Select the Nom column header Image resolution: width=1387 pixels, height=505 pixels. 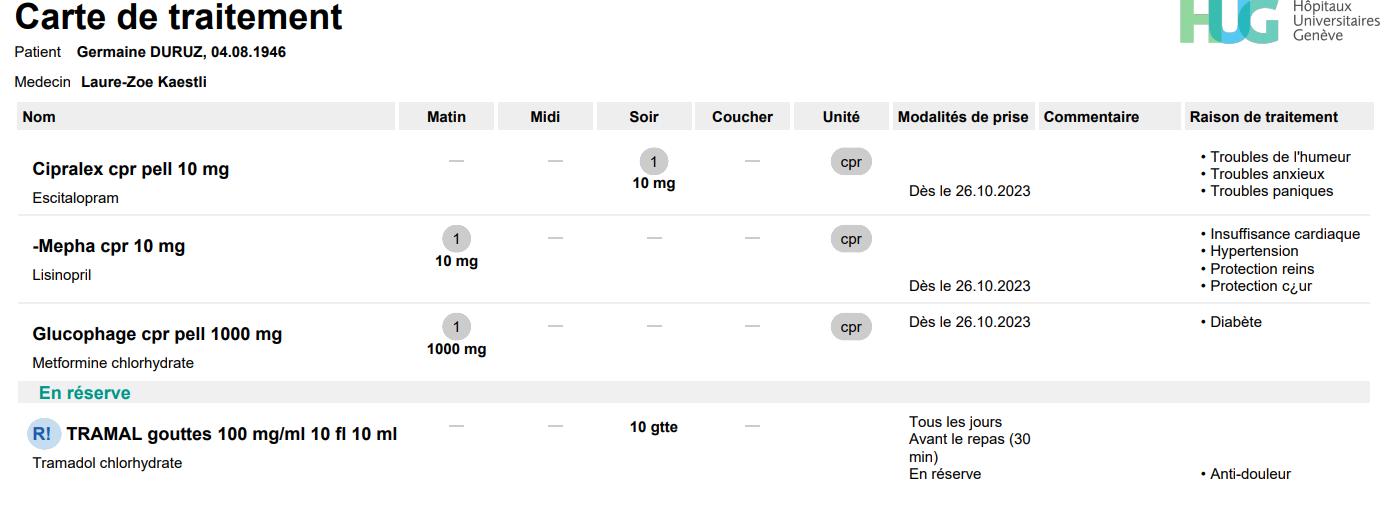click(x=40, y=117)
